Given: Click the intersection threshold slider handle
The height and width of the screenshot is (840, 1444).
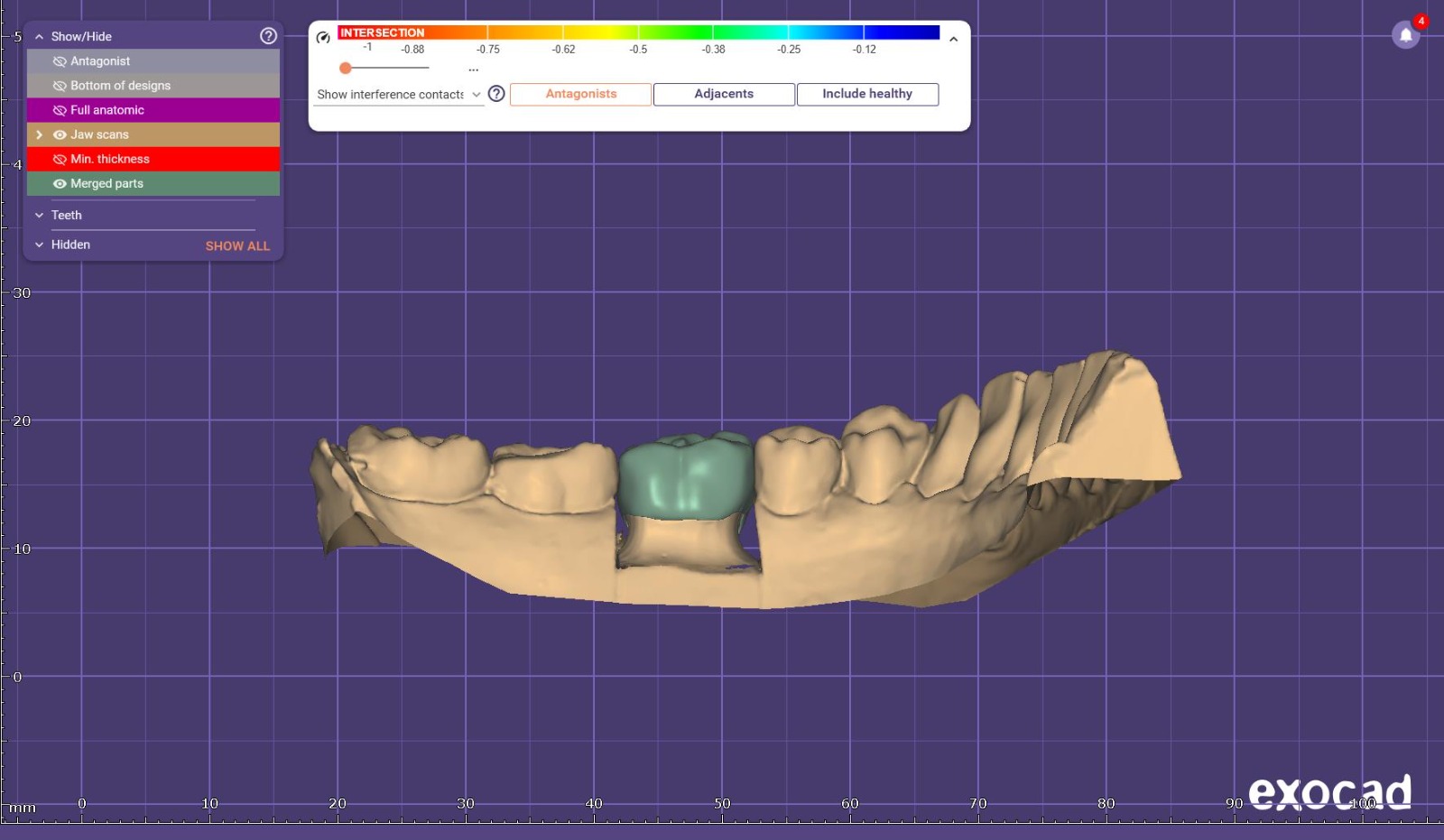Looking at the screenshot, I should point(345,68).
